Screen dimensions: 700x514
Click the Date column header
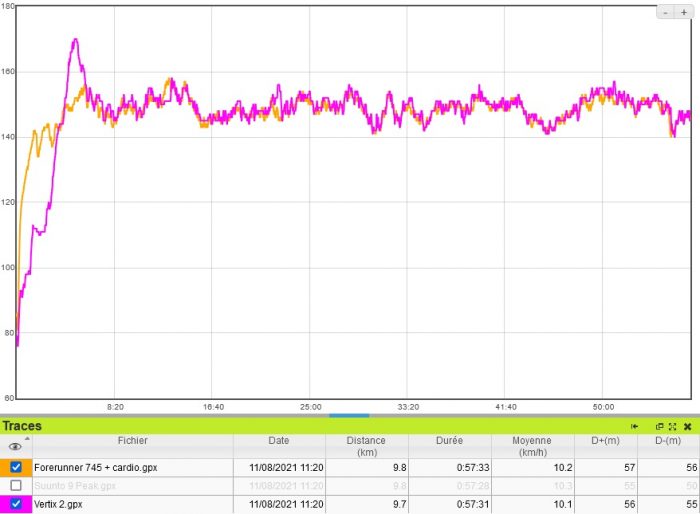pyautogui.click(x=278, y=440)
